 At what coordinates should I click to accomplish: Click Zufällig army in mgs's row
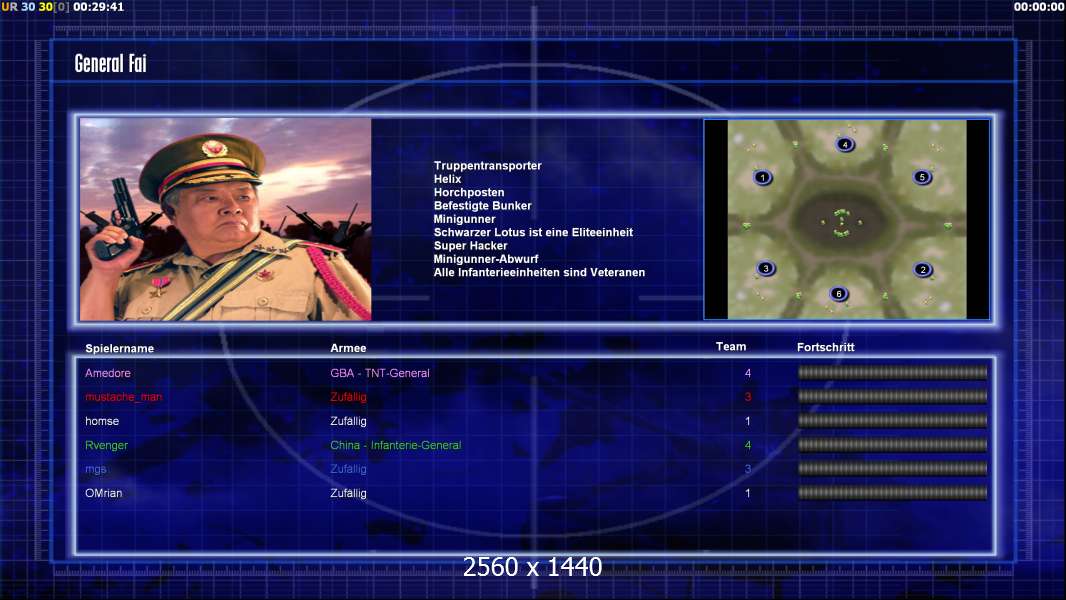click(x=348, y=469)
